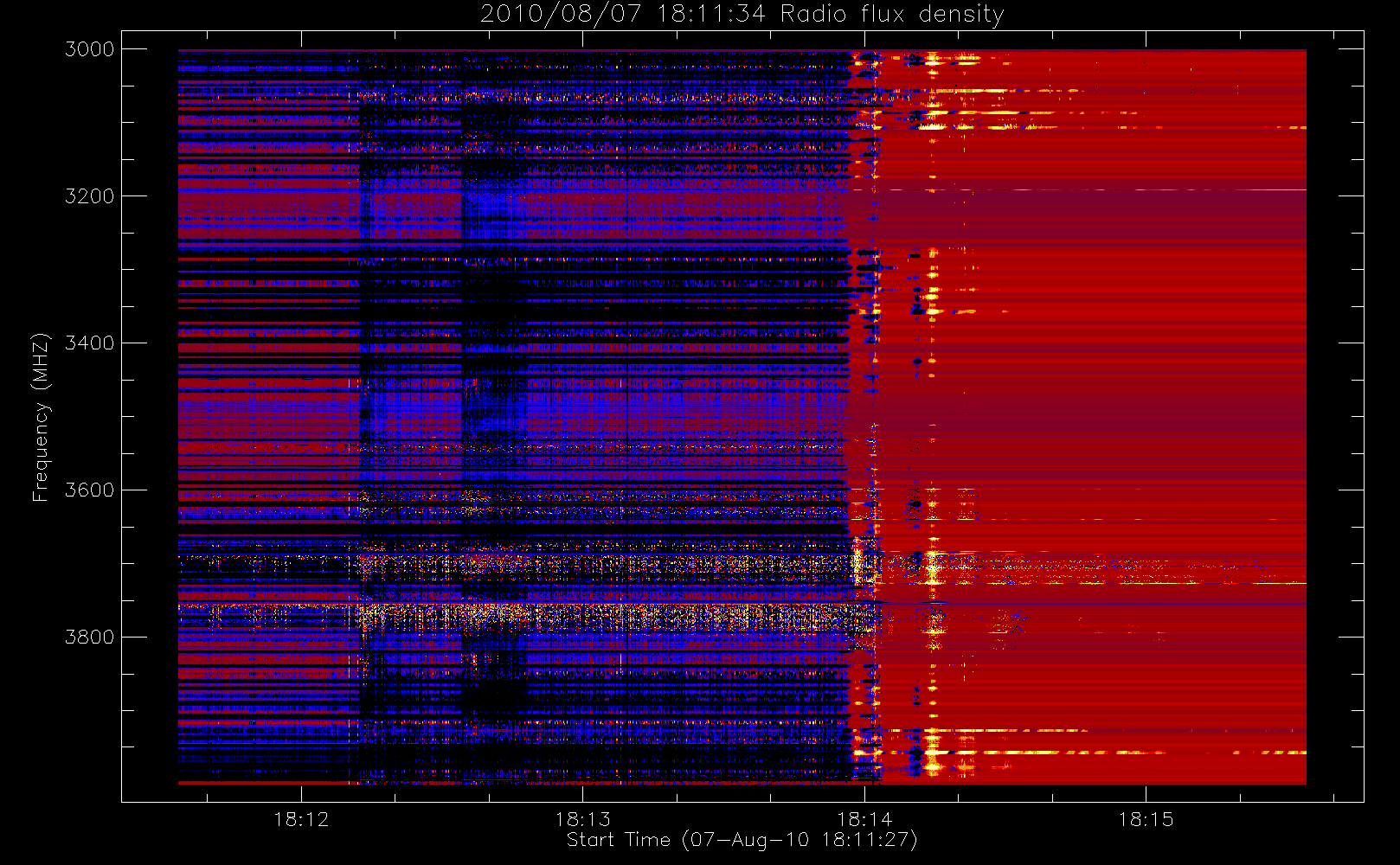Click the 18:15 time tick label
Viewport: 1400px width, 865px height.
(x=1146, y=819)
